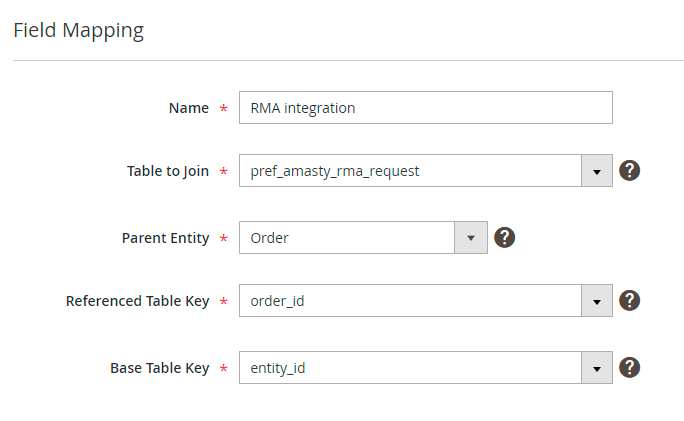Screen dimensions: 684x421
Task: Click the red asterisk beside Name
Action: click(223, 109)
